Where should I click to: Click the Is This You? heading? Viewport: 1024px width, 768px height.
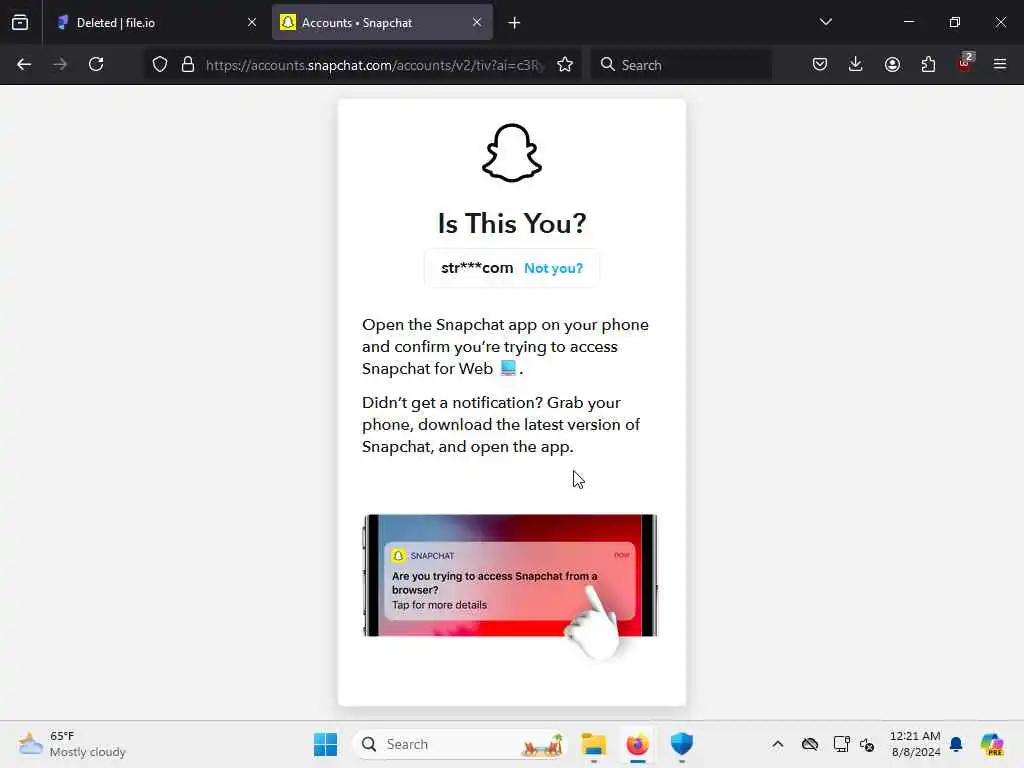512,223
